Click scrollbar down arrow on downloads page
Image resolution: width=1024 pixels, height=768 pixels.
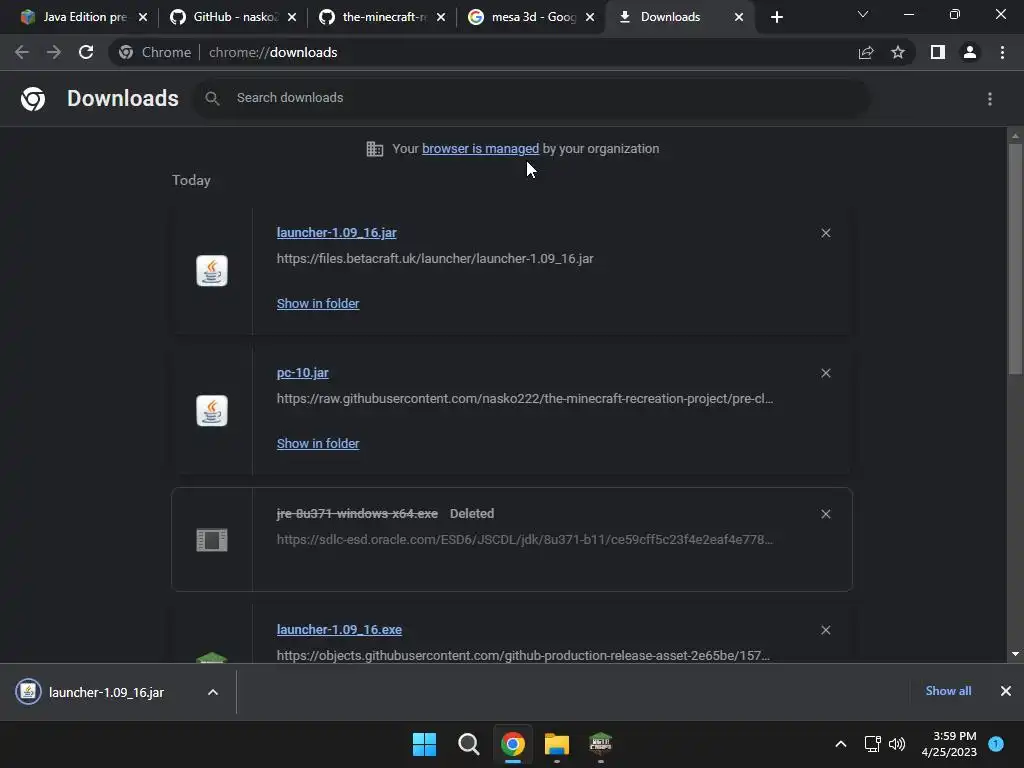[1015, 654]
